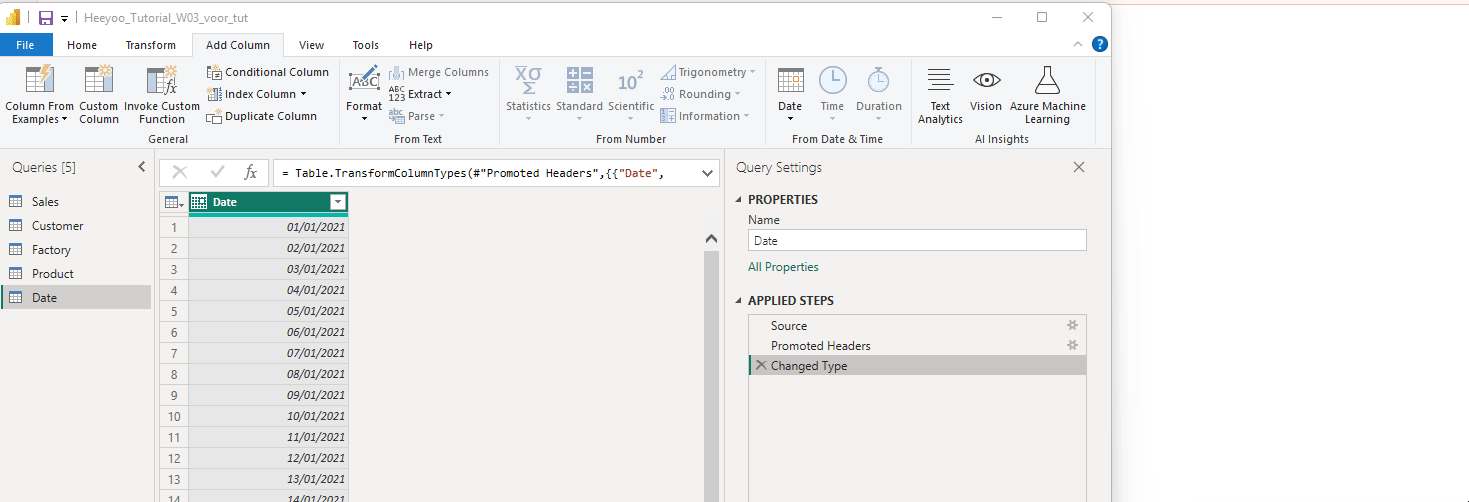Expand the Extract dropdown
This screenshot has width=1469, height=502.
point(448,94)
